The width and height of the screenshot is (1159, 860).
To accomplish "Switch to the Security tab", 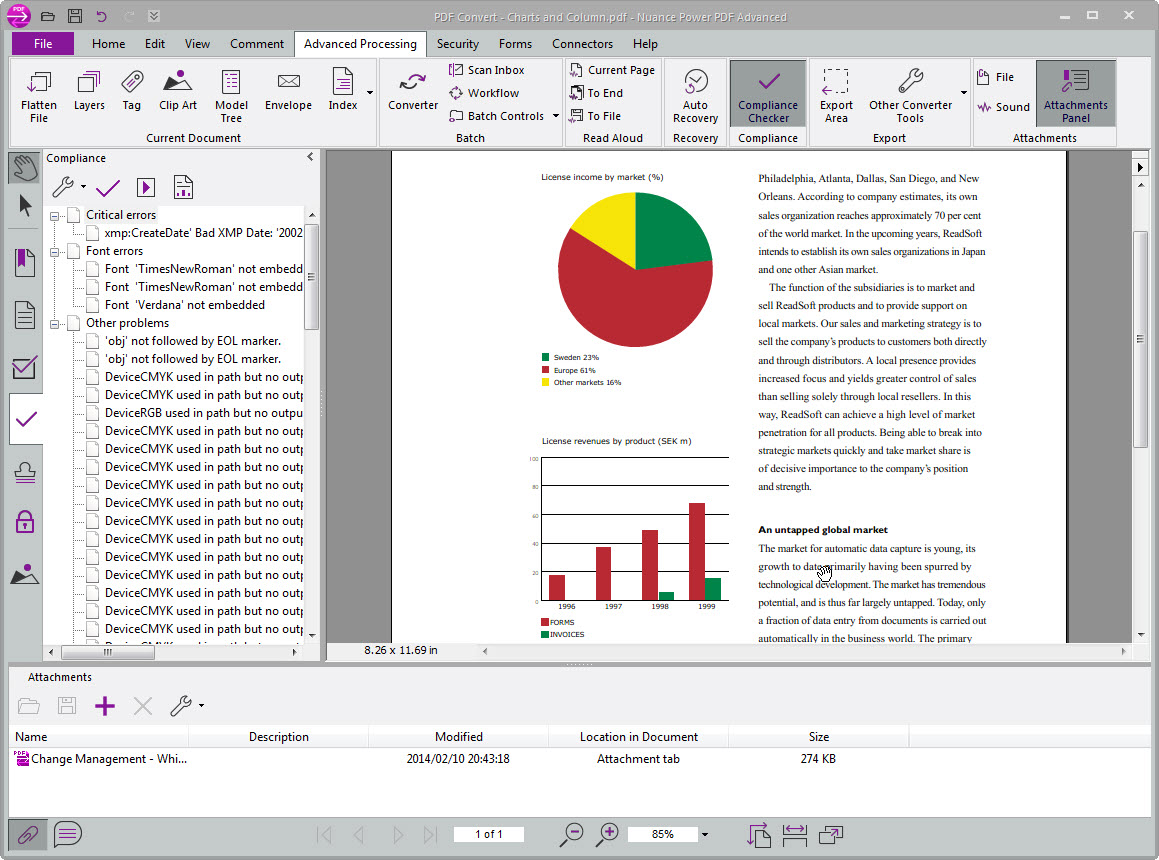I will tap(457, 44).
